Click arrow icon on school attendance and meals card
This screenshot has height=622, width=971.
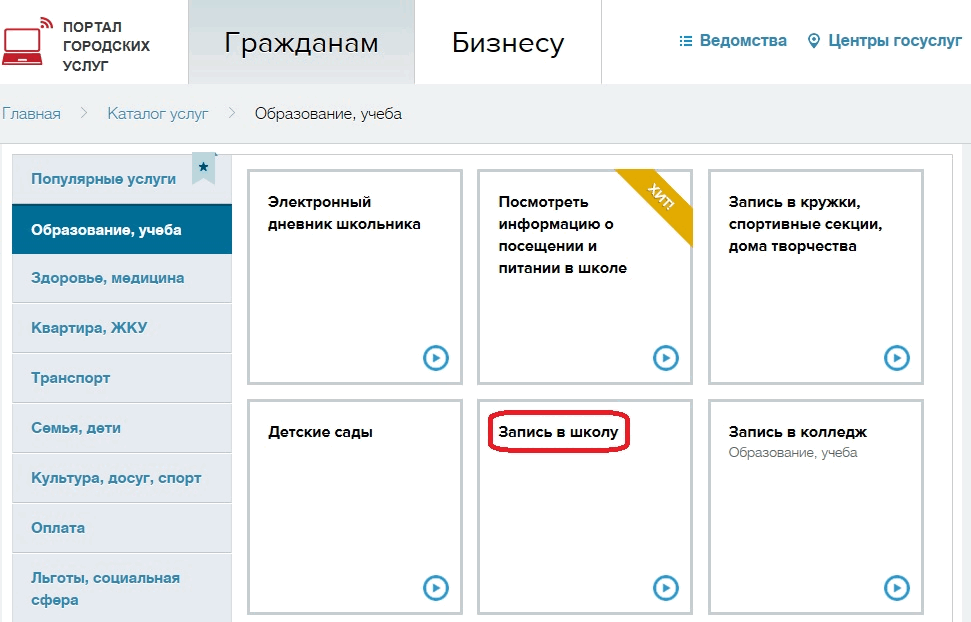tap(665, 357)
